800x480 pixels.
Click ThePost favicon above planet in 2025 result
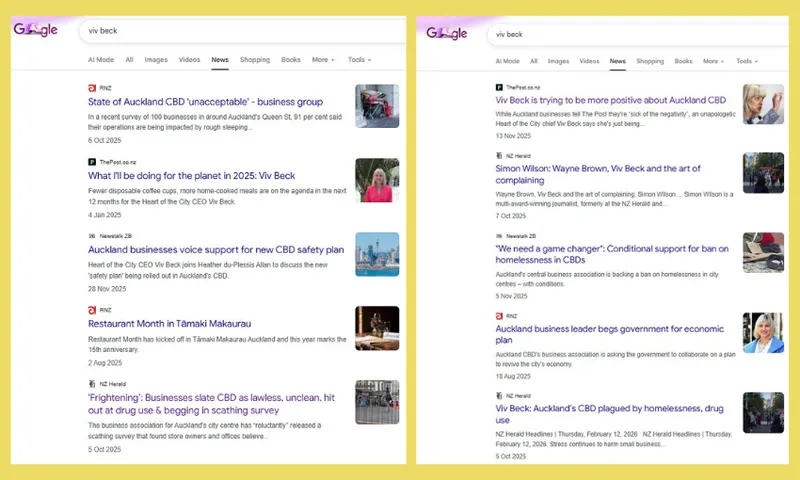click(x=92, y=162)
